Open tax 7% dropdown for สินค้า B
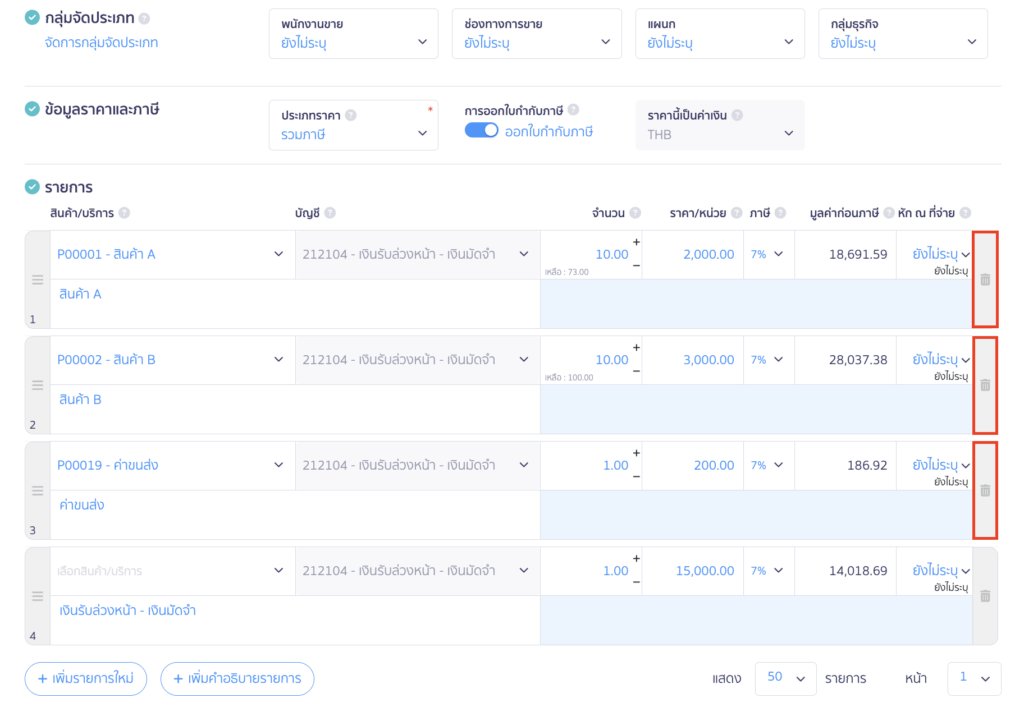The image size is (1024, 707). coord(767,360)
